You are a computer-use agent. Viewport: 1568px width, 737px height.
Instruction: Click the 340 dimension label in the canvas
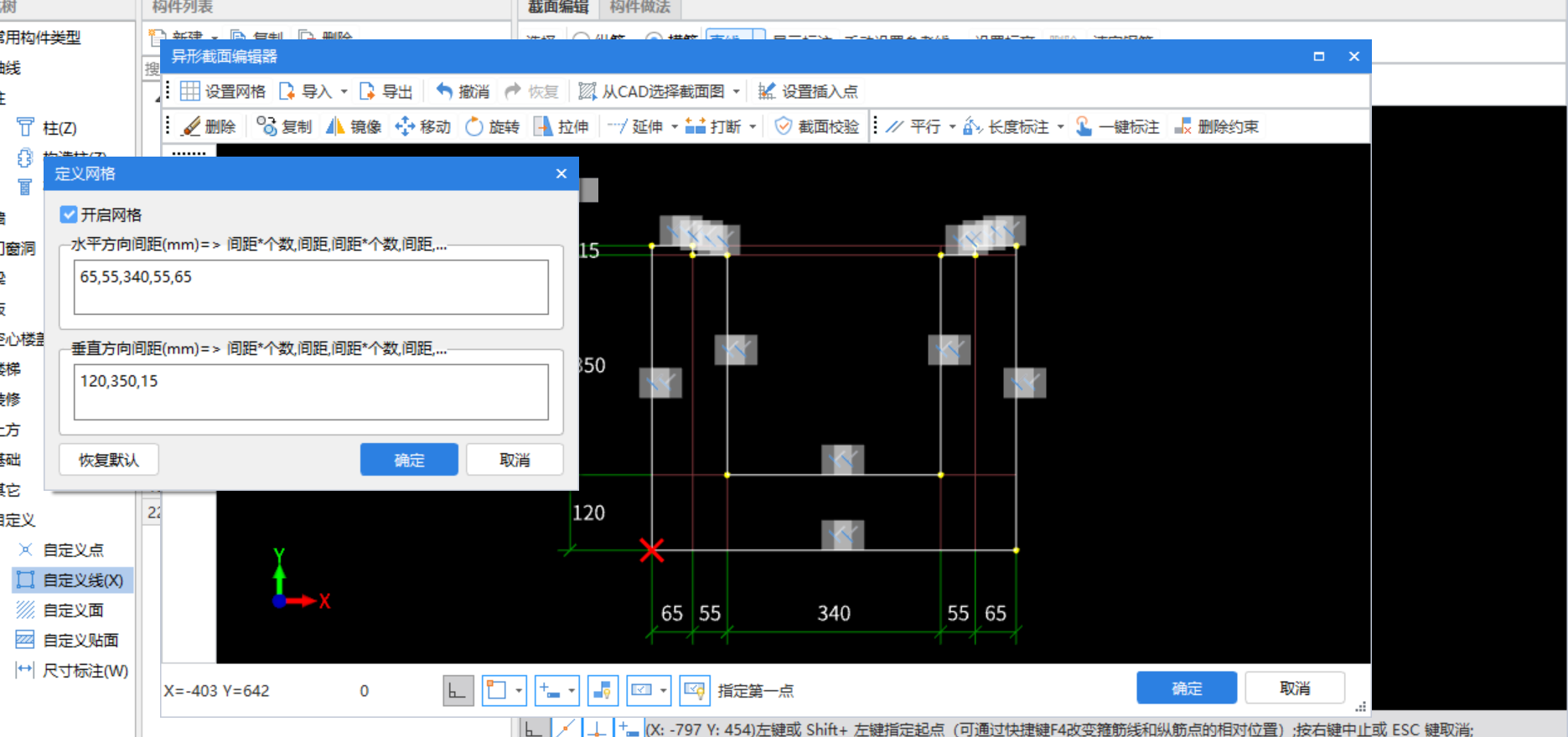[834, 614]
